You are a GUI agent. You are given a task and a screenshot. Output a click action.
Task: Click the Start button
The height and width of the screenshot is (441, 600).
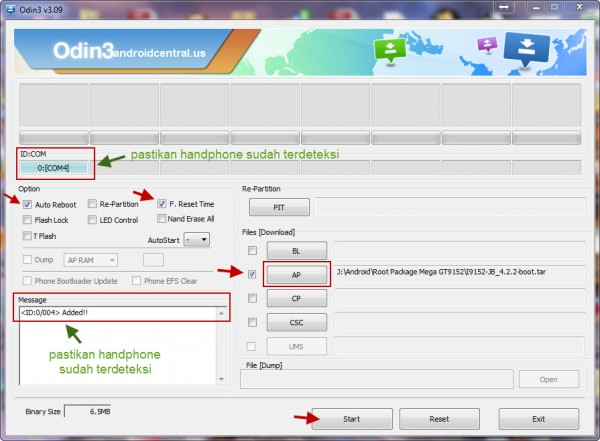pos(352,419)
